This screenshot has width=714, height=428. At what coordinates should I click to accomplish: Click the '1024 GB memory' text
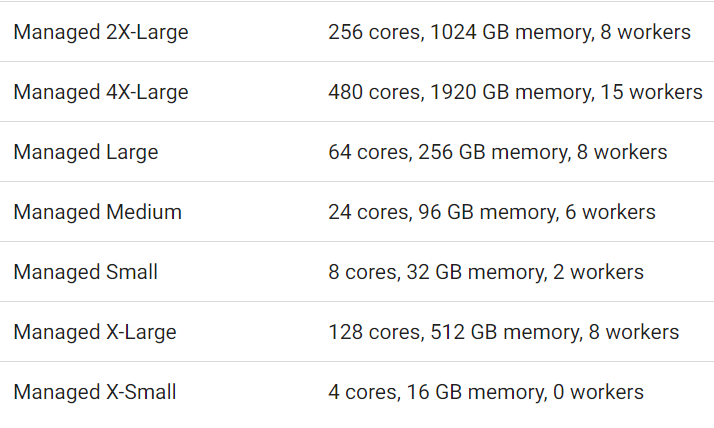point(512,32)
